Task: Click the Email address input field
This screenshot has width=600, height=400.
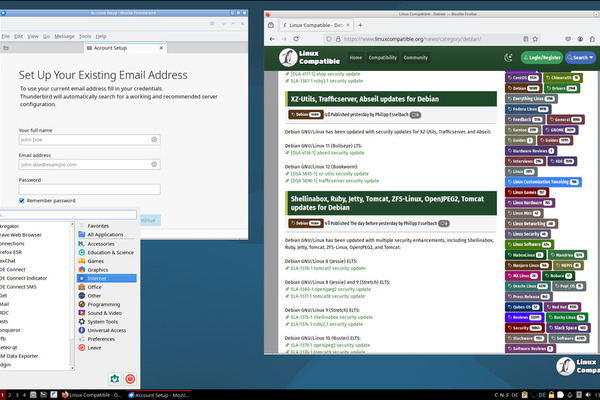Action: point(89,164)
